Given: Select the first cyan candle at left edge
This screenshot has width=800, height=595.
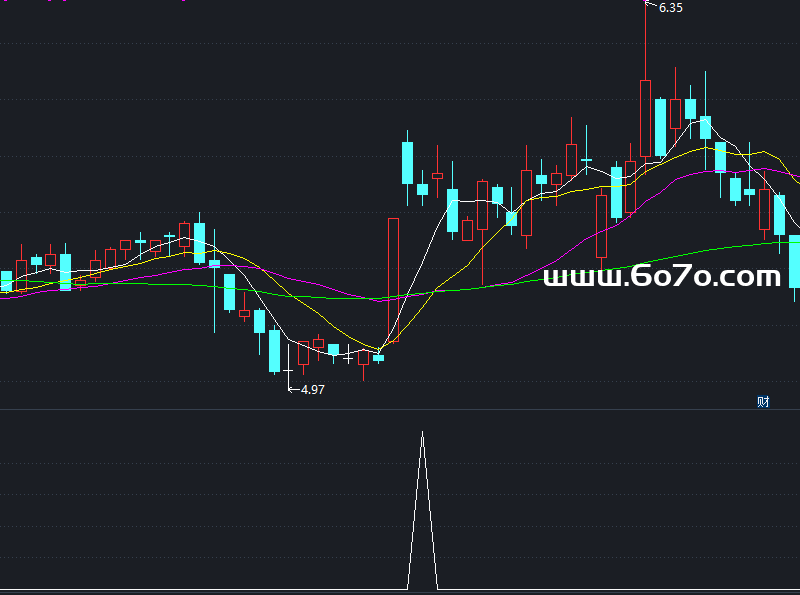Looking at the screenshot, I should tap(6, 281).
